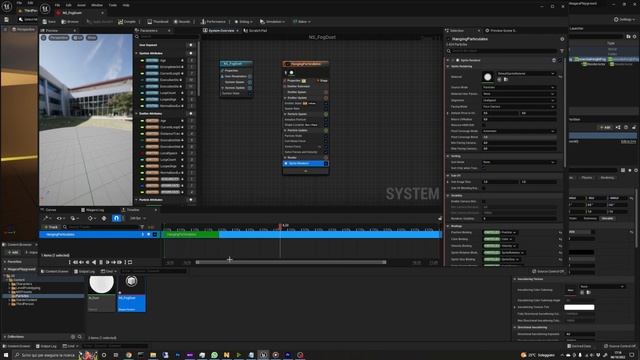Image resolution: width=640 pixels, height=360 pixels.
Task: Click the filter icon in Selection panel
Action: (562, 51)
